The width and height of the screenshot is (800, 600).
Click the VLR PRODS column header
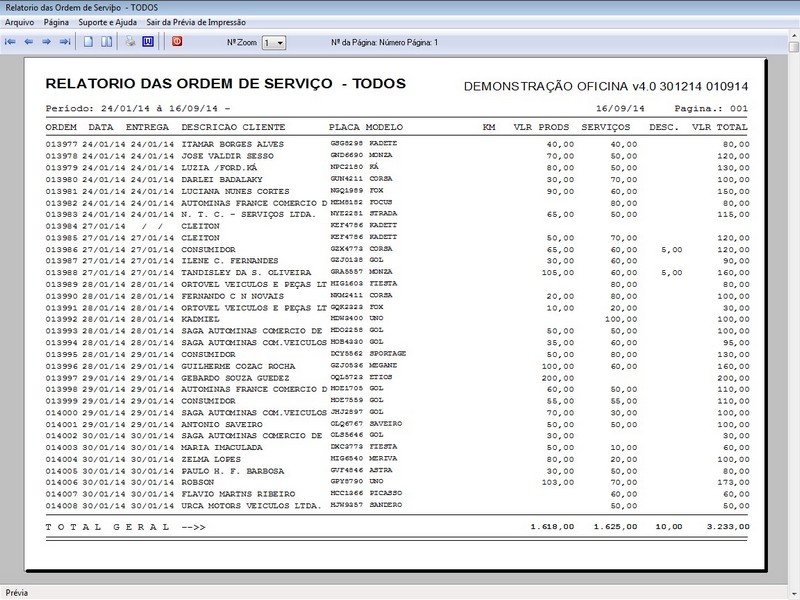541,127
